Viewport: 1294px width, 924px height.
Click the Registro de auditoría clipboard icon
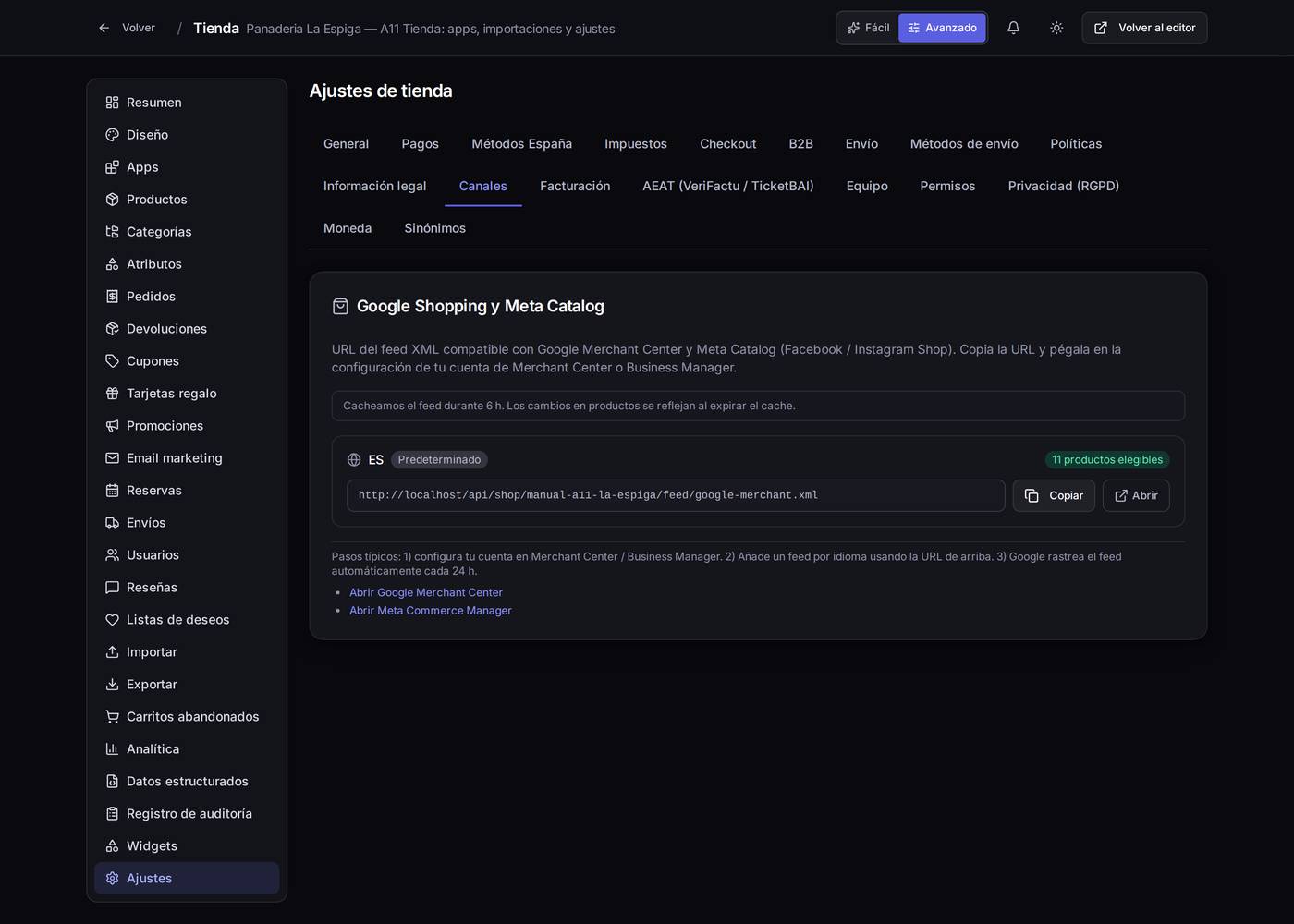112,814
